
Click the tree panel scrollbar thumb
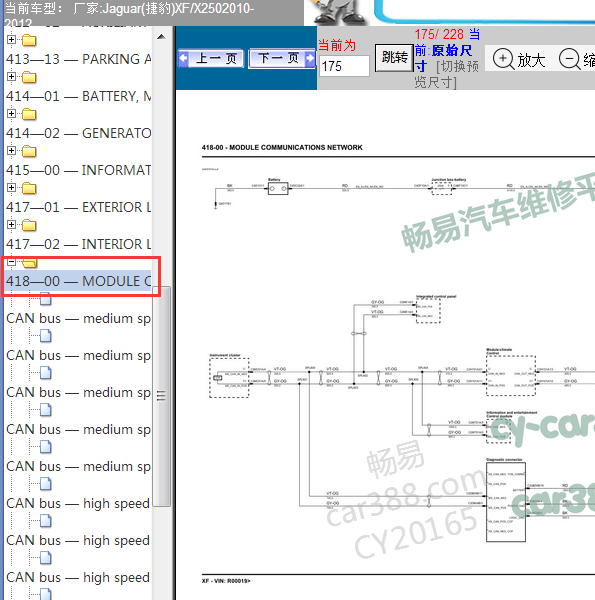tap(161, 396)
